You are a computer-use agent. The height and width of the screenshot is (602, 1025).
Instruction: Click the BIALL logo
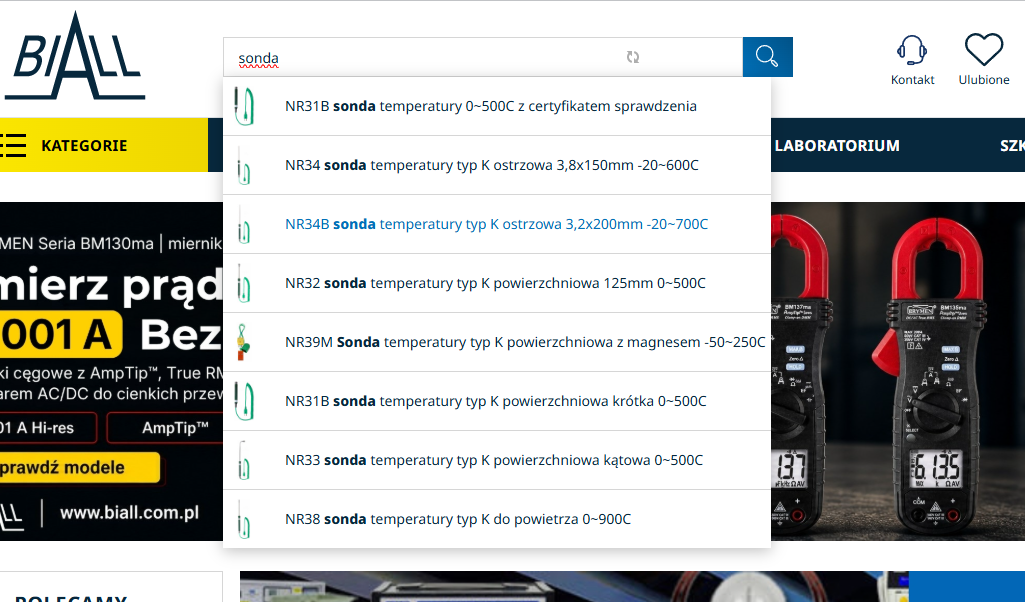(75, 56)
